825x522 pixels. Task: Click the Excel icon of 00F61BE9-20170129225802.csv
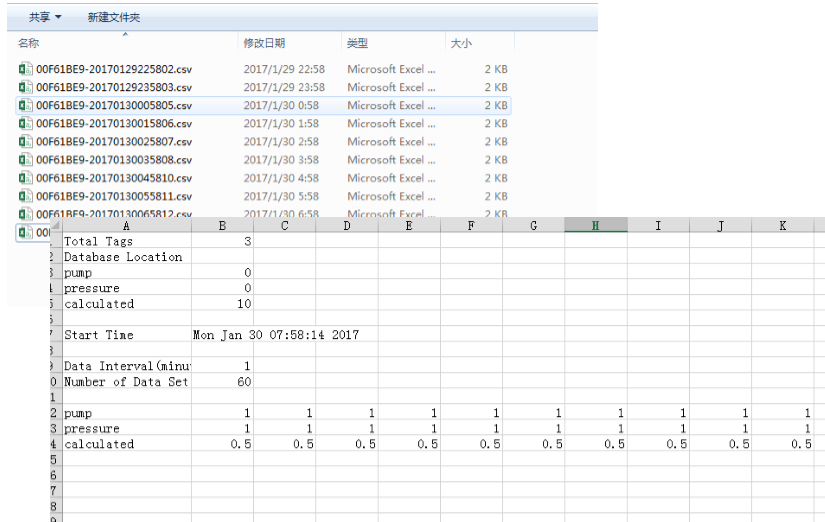pos(26,70)
